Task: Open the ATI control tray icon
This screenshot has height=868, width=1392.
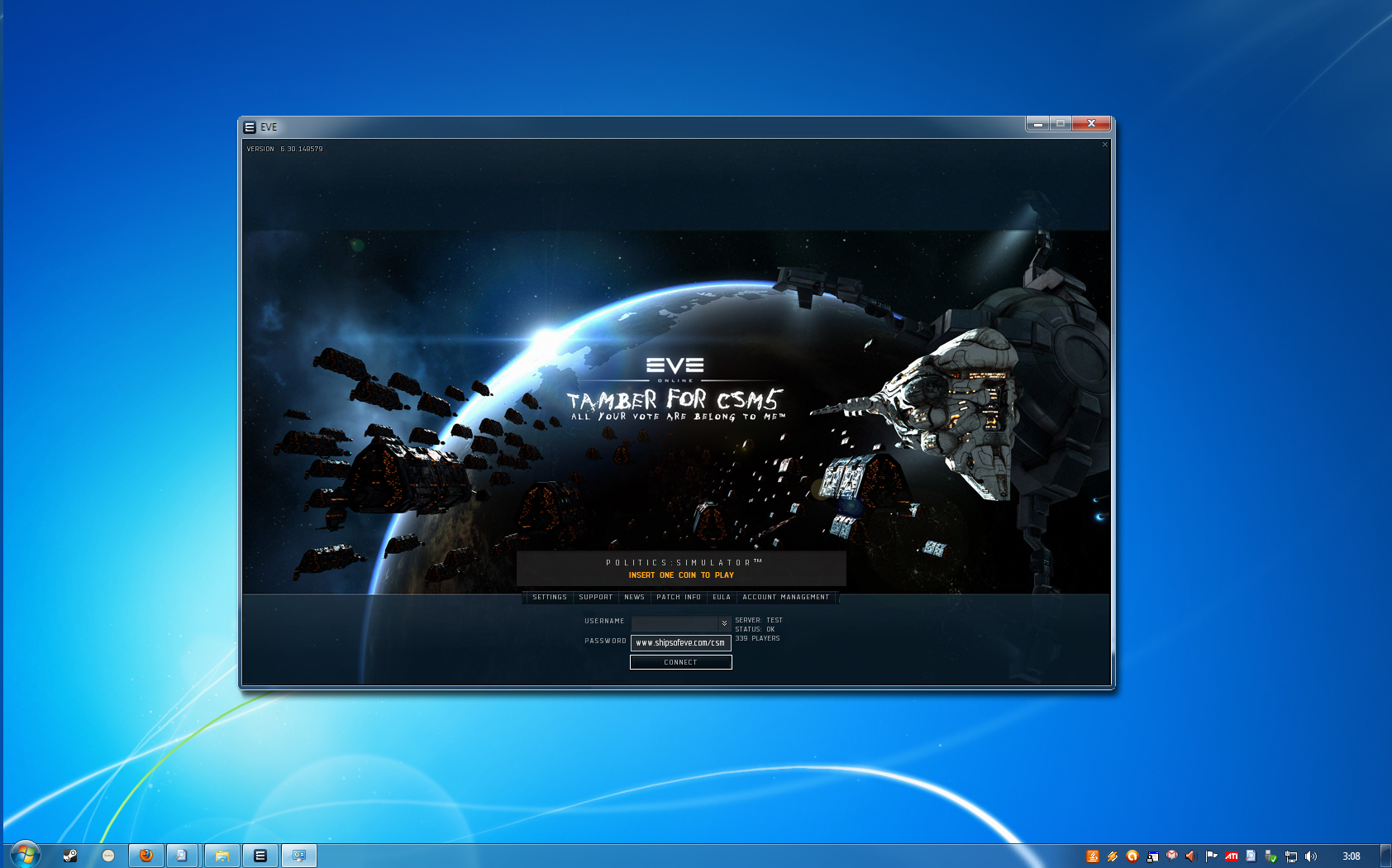Action: (1232, 856)
